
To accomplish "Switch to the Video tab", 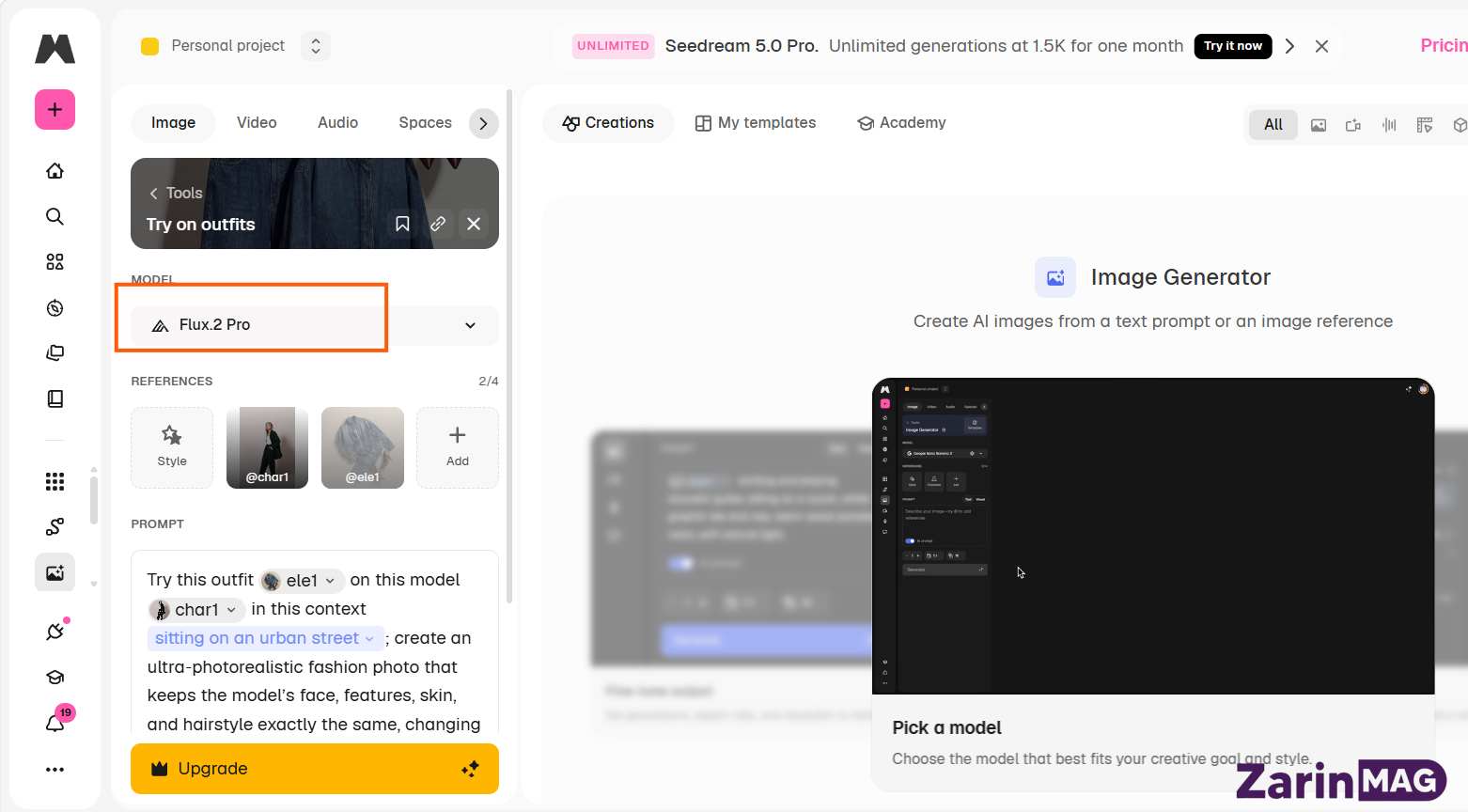I will (257, 123).
